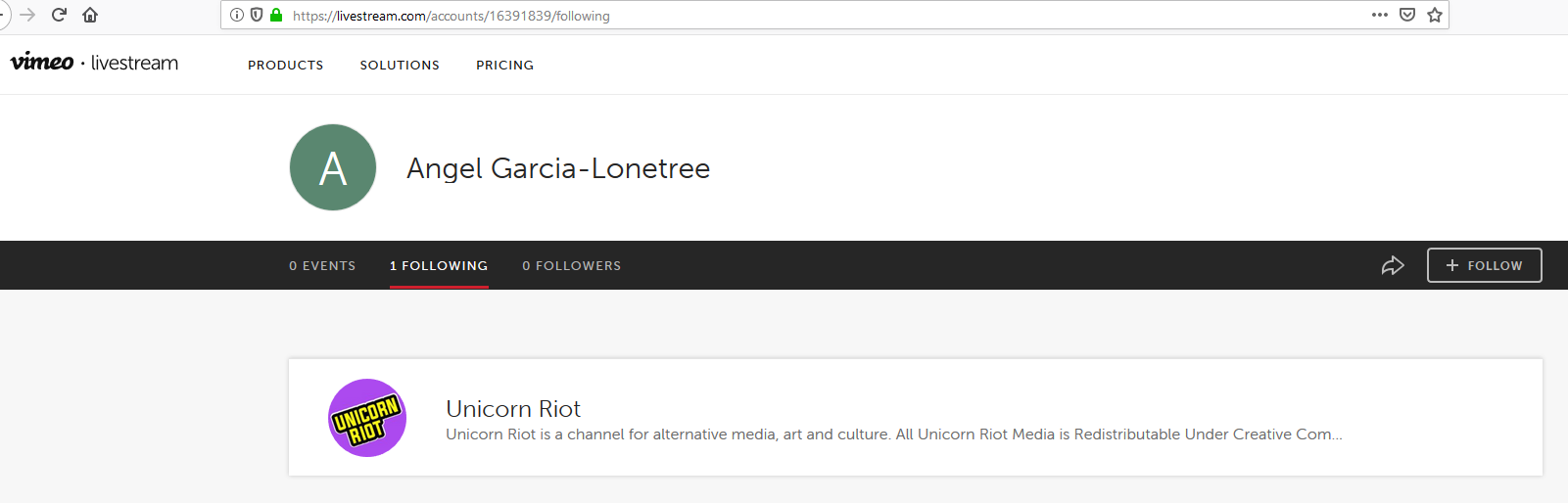Image resolution: width=1568 pixels, height=503 pixels.
Task: Open the Solutions menu
Action: click(x=400, y=65)
